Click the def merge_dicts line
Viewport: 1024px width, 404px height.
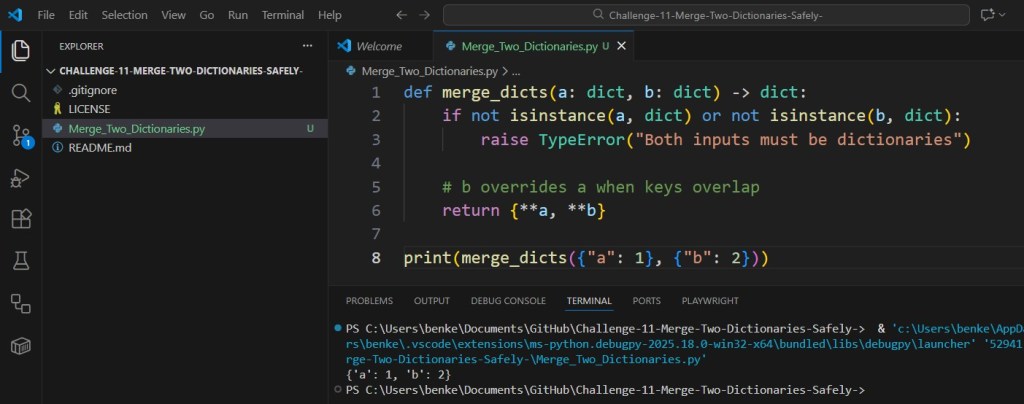tap(605, 93)
